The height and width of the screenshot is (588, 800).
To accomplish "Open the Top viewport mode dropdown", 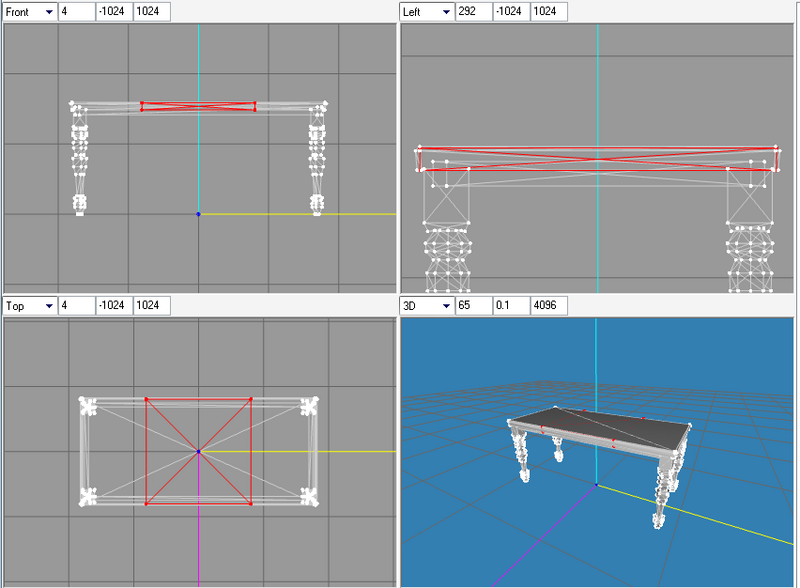I will click(x=27, y=306).
